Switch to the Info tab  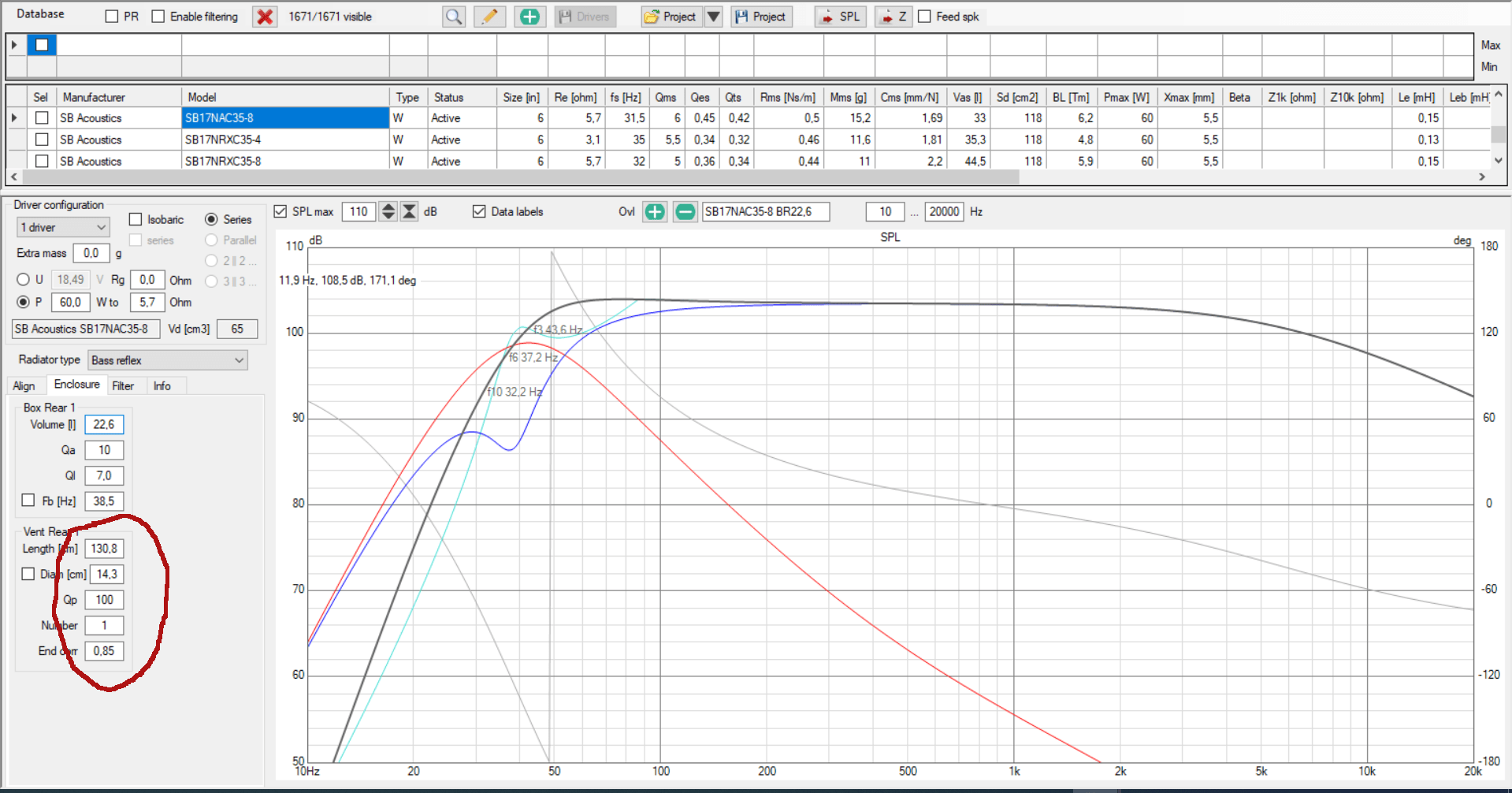click(162, 385)
